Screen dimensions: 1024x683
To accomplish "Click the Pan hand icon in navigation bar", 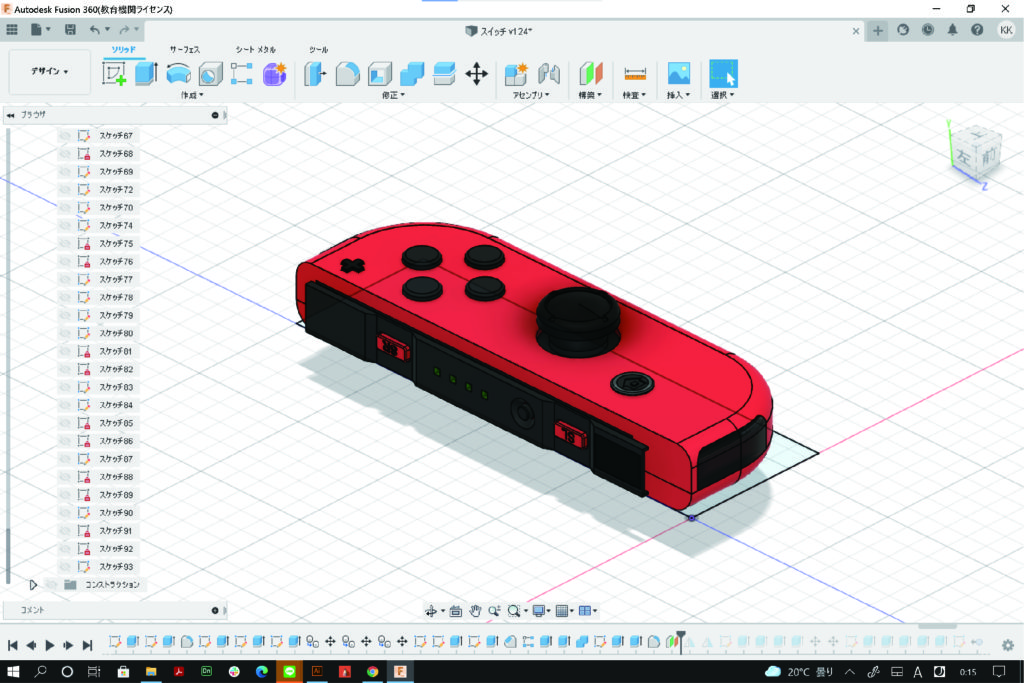I will pyautogui.click(x=476, y=611).
